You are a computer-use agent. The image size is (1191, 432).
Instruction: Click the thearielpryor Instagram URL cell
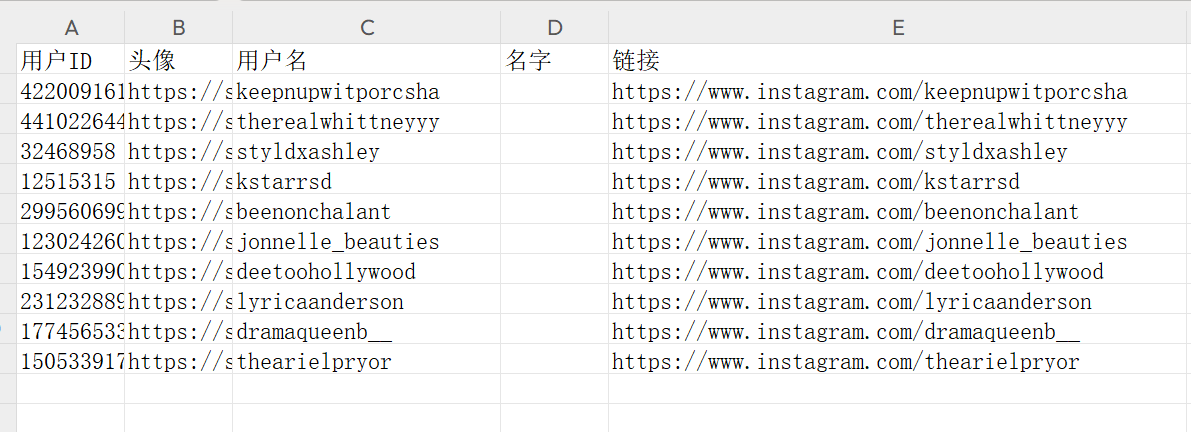pos(845,362)
